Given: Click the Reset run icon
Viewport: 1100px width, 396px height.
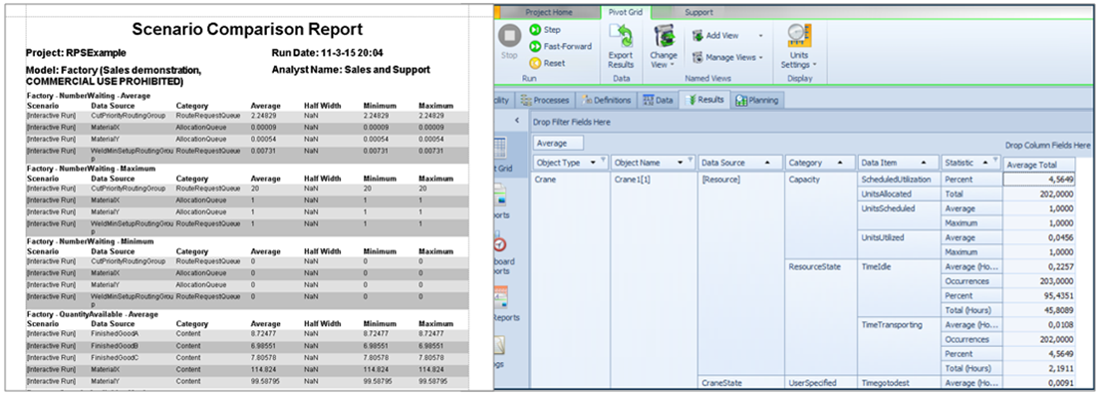Looking at the screenshot, I should click(x=535, y=63).
